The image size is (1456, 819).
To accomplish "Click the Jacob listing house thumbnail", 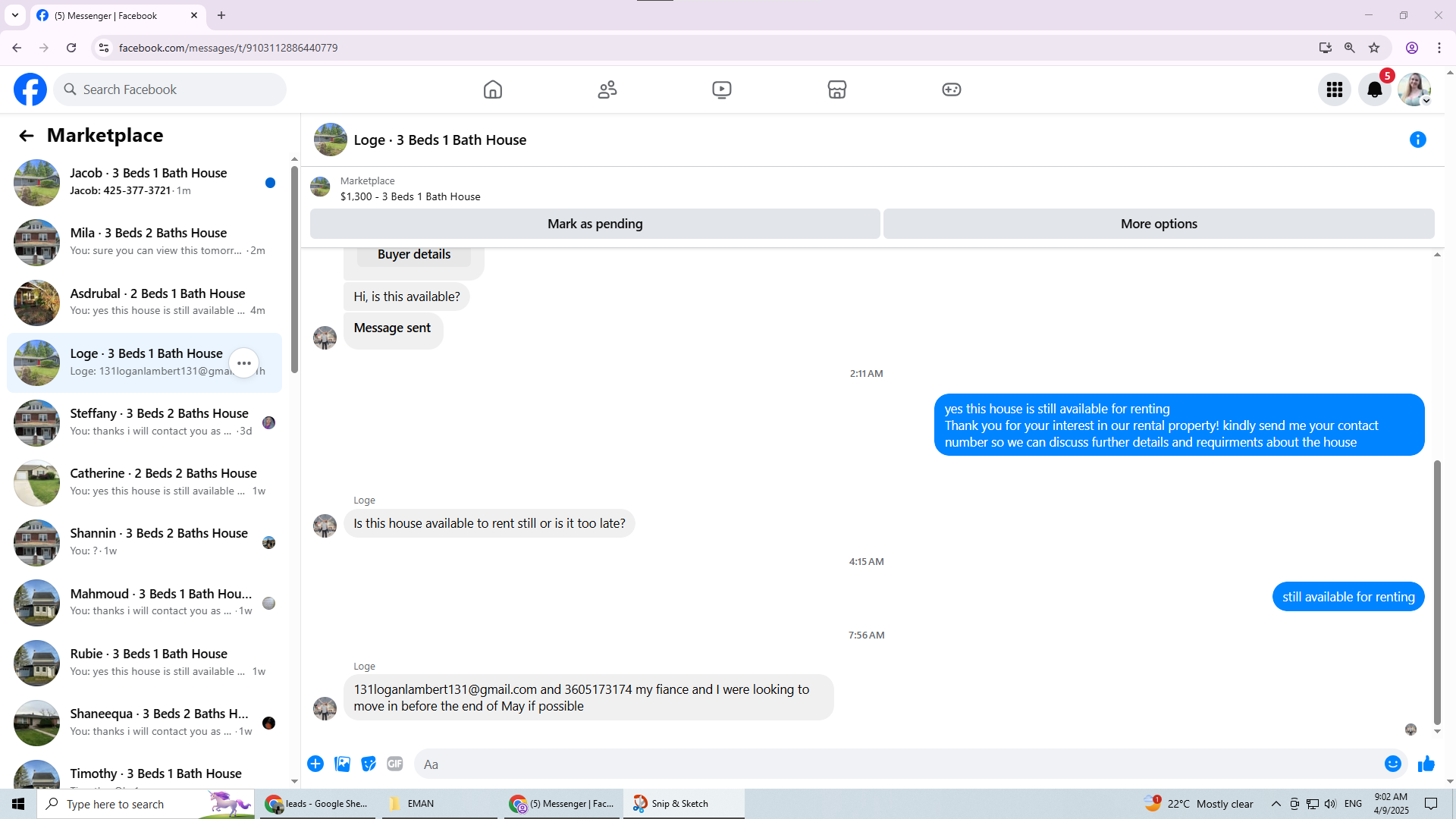I will pos(36,183).
